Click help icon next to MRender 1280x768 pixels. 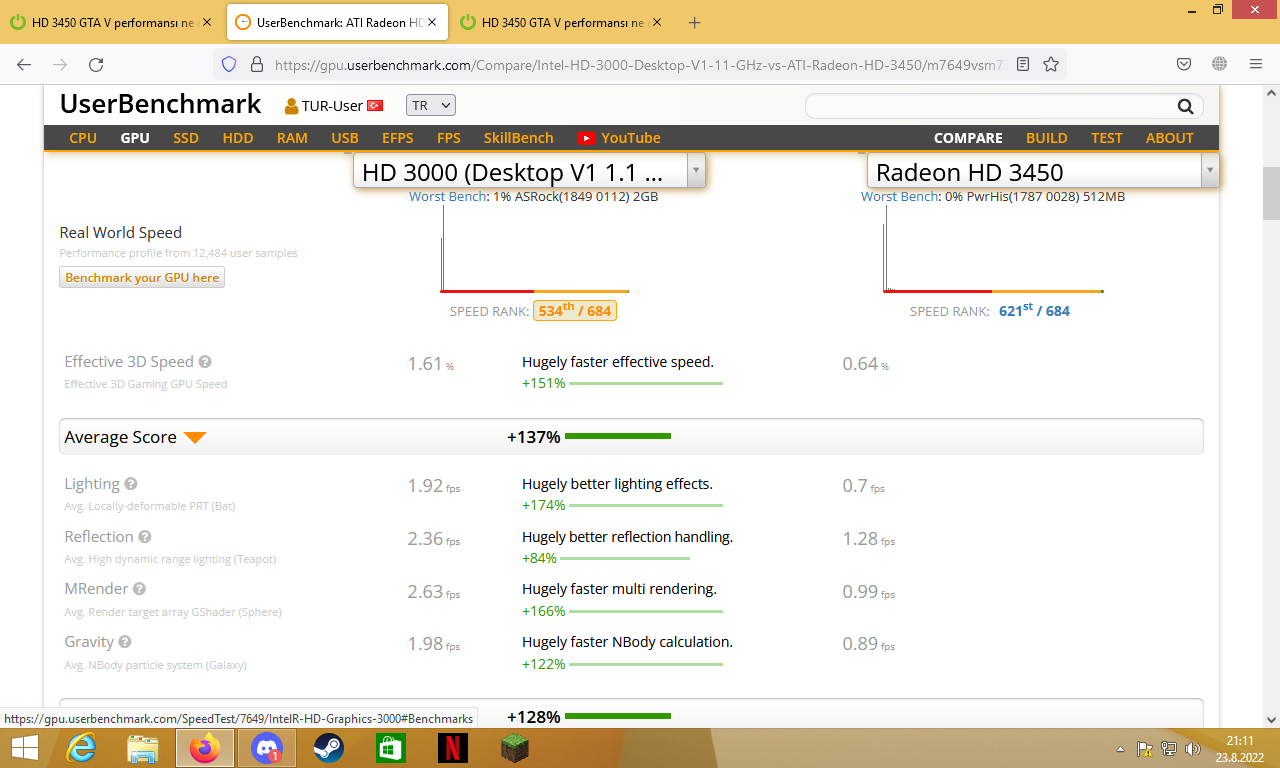(139, 589)
